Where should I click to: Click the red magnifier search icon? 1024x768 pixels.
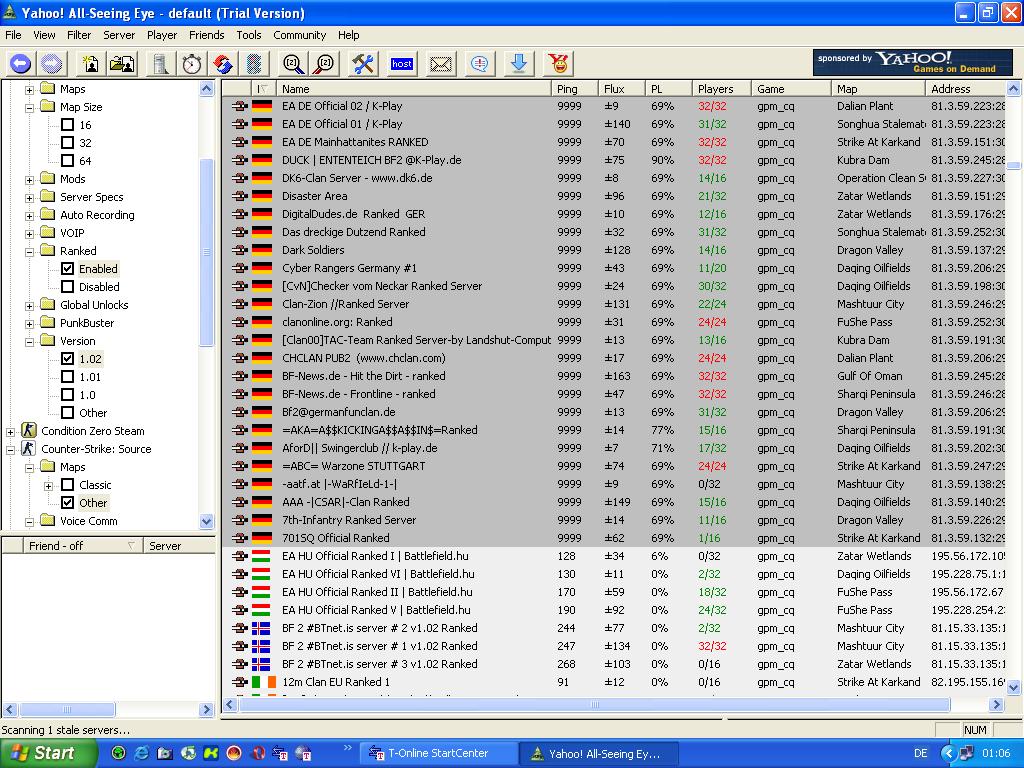click(324, 63)
